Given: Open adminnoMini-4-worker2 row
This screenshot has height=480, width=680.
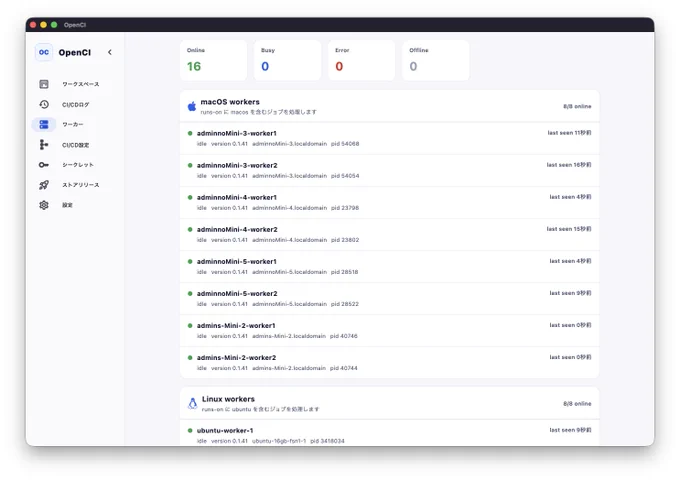Looking at the screenshot, I should (389, 235).
